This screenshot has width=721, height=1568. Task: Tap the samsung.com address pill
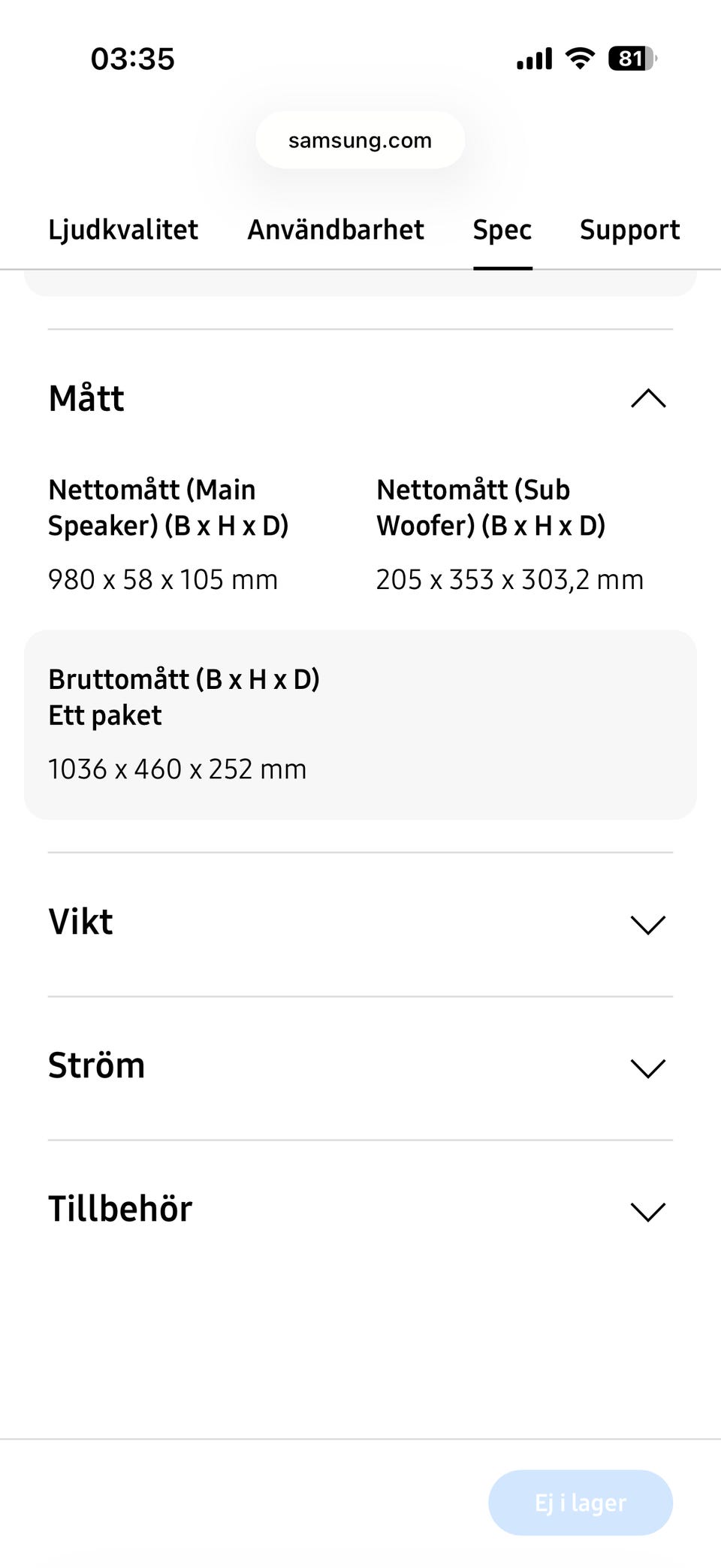[360, 140]
